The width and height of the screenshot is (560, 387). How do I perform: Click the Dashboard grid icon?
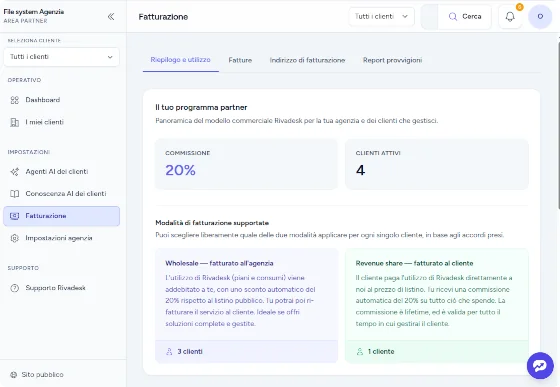[x=15, y=100]
